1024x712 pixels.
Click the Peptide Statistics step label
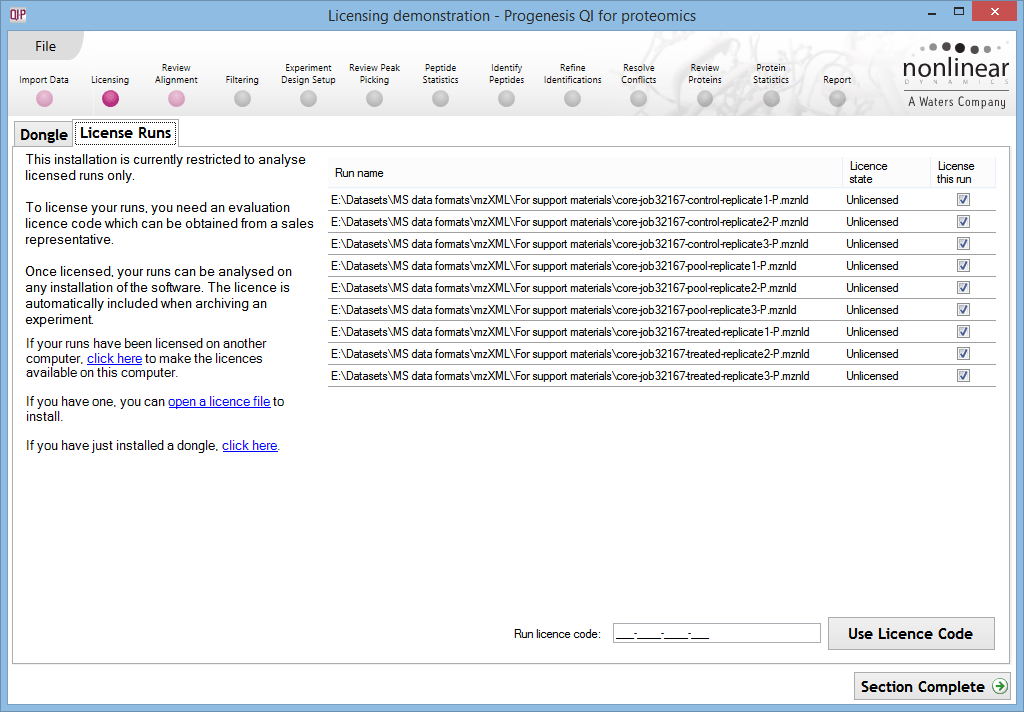441,74
